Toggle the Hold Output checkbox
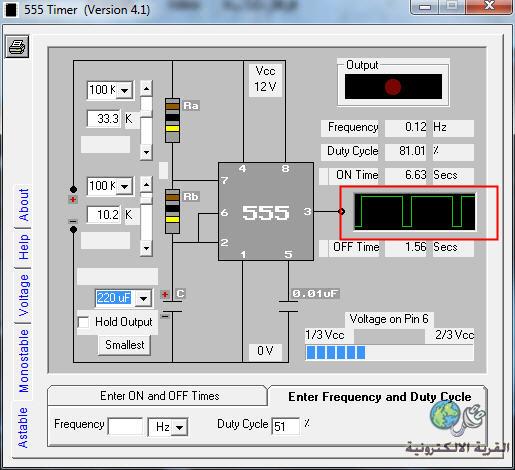515x470 pixels. point(83,322)
